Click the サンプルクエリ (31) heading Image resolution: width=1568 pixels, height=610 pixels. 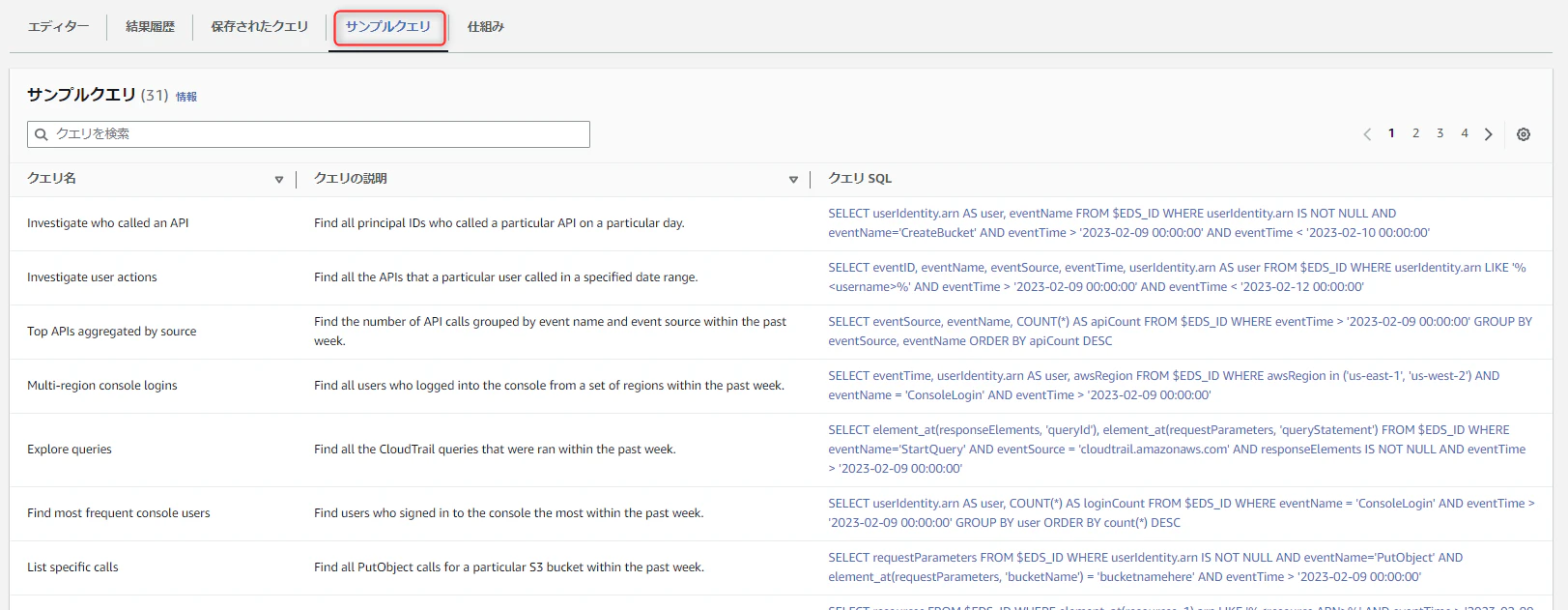[x=98, y=95]
